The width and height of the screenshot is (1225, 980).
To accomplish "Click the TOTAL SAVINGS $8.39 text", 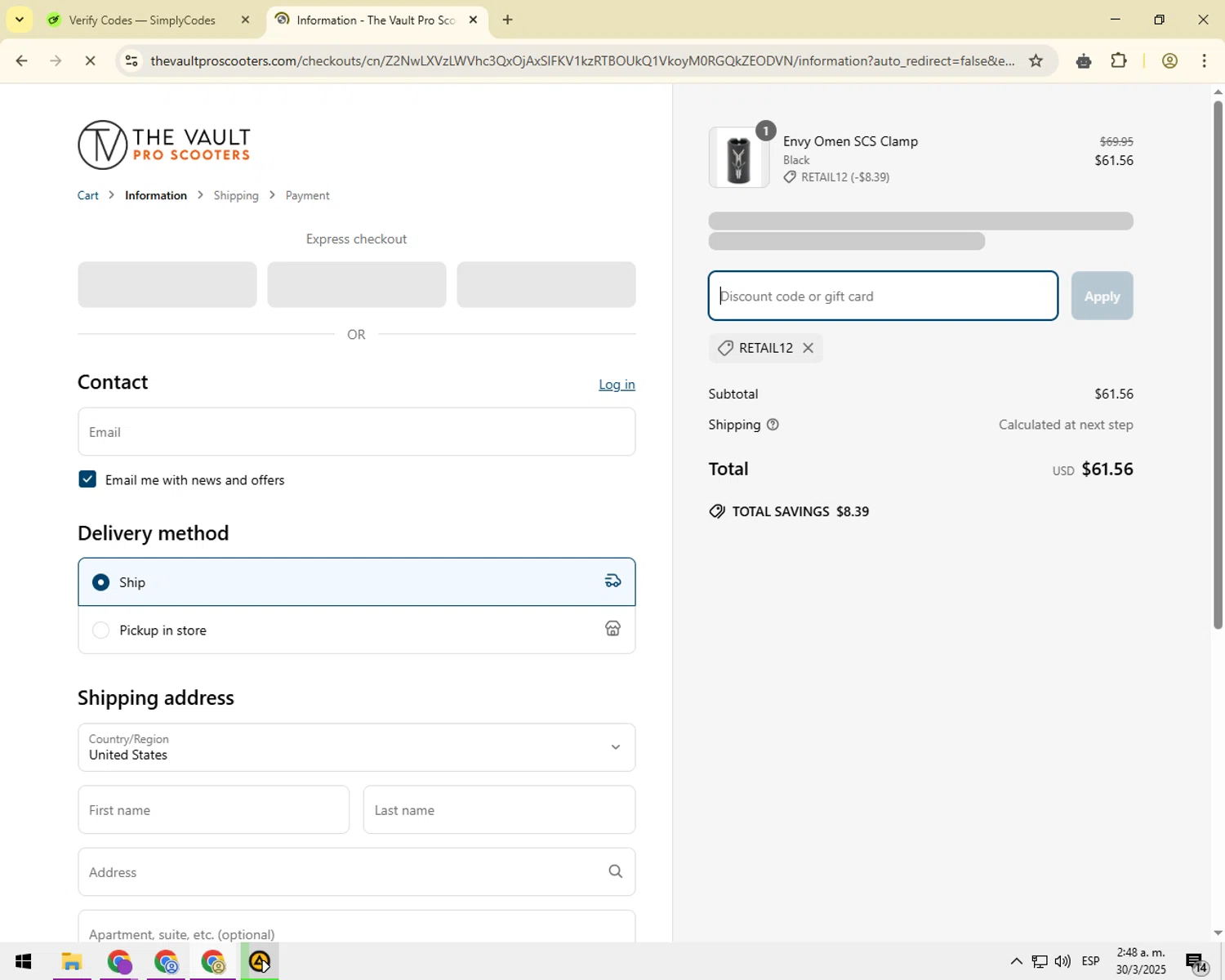I will coord(800,511).
